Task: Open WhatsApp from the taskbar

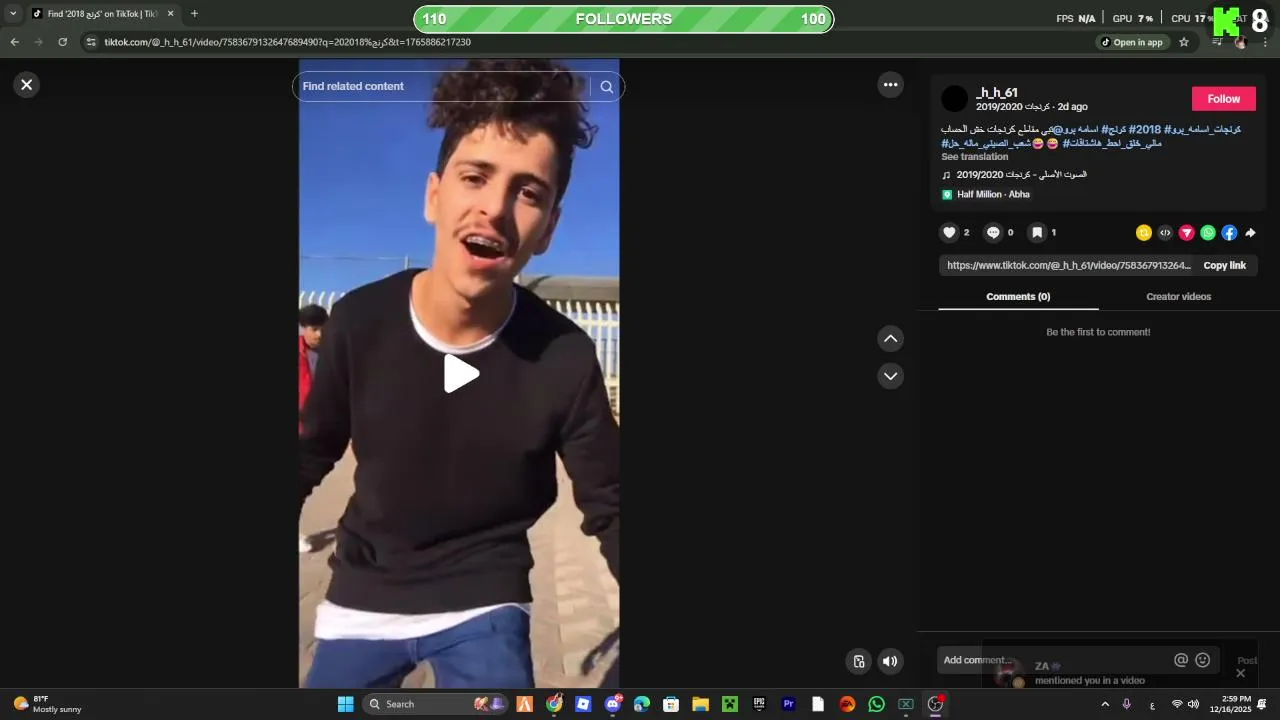Action: tap(877, 704)
